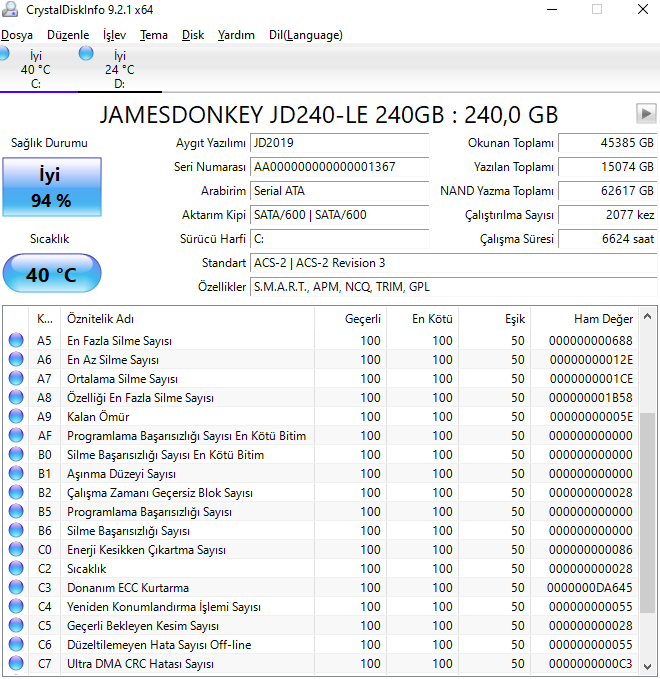Image resolution: width=660 pixels, height=679 pixels.
Task: Click the status orb for C0 row
Action: click(x=16, y=550)
